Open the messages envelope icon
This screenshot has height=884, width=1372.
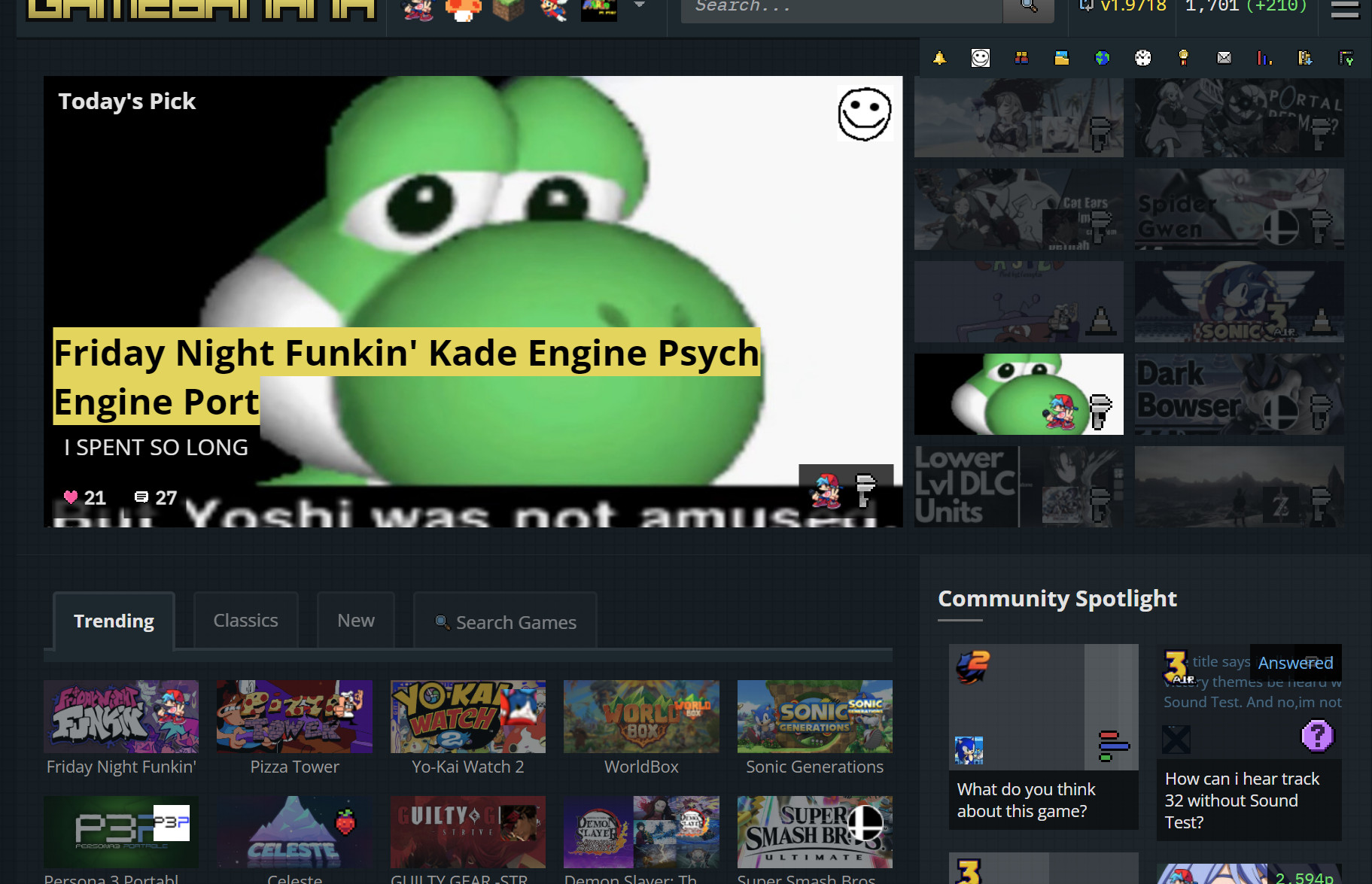click(1224, 58)
